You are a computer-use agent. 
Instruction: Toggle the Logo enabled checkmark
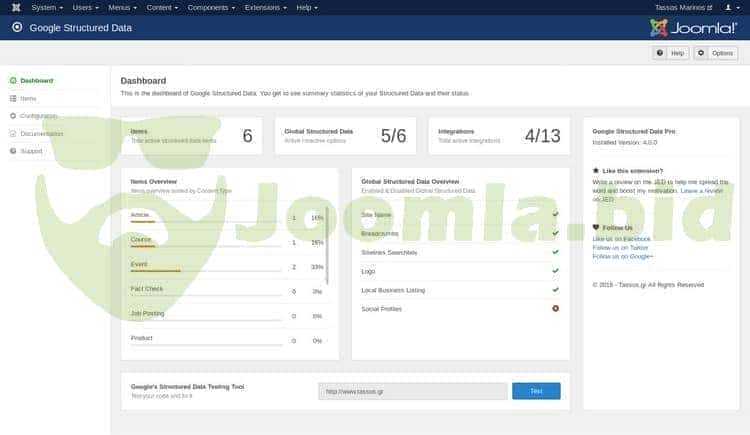555,271
